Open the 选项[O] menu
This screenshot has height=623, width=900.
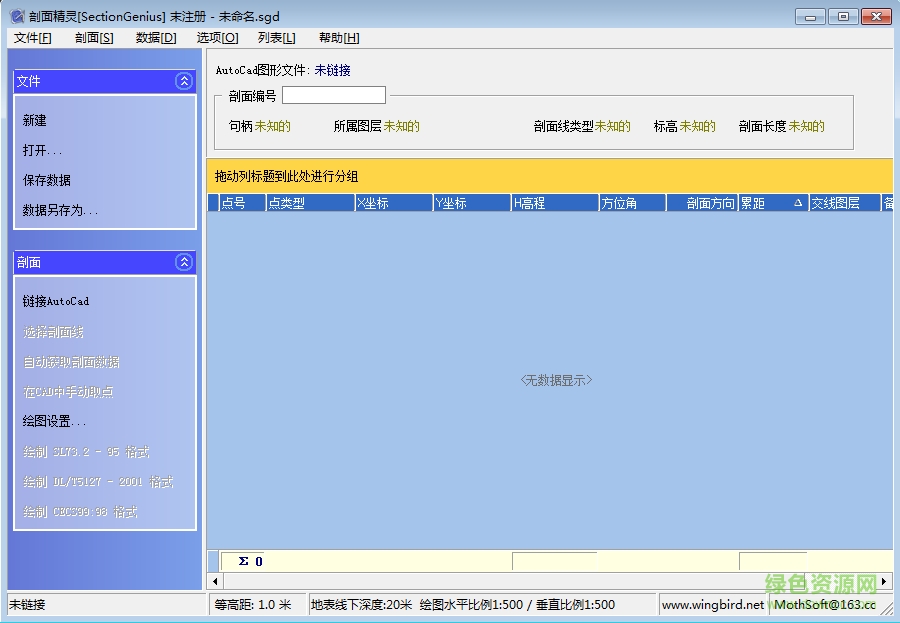click(x=217, y=38)
